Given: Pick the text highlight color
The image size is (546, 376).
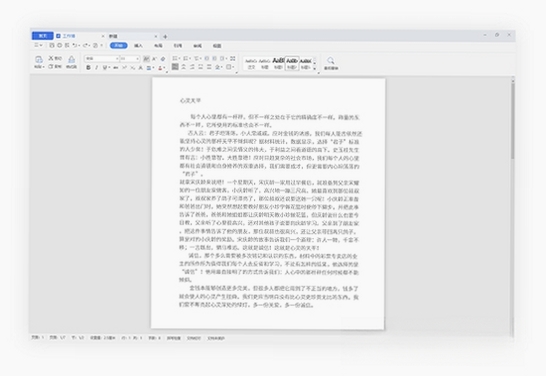Looking at the screenshot, I should 149,68.
